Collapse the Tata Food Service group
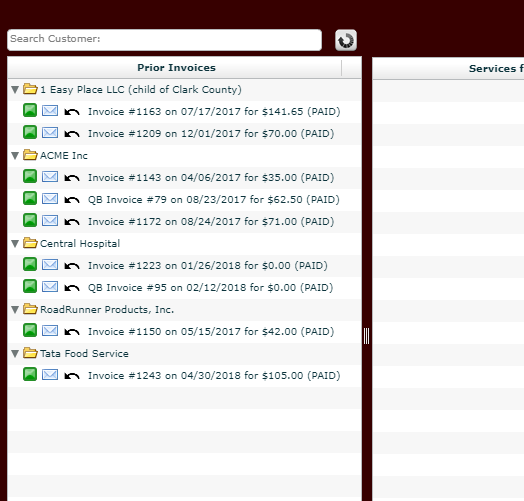This screenshot has width=524, height=501. point(15,354)
